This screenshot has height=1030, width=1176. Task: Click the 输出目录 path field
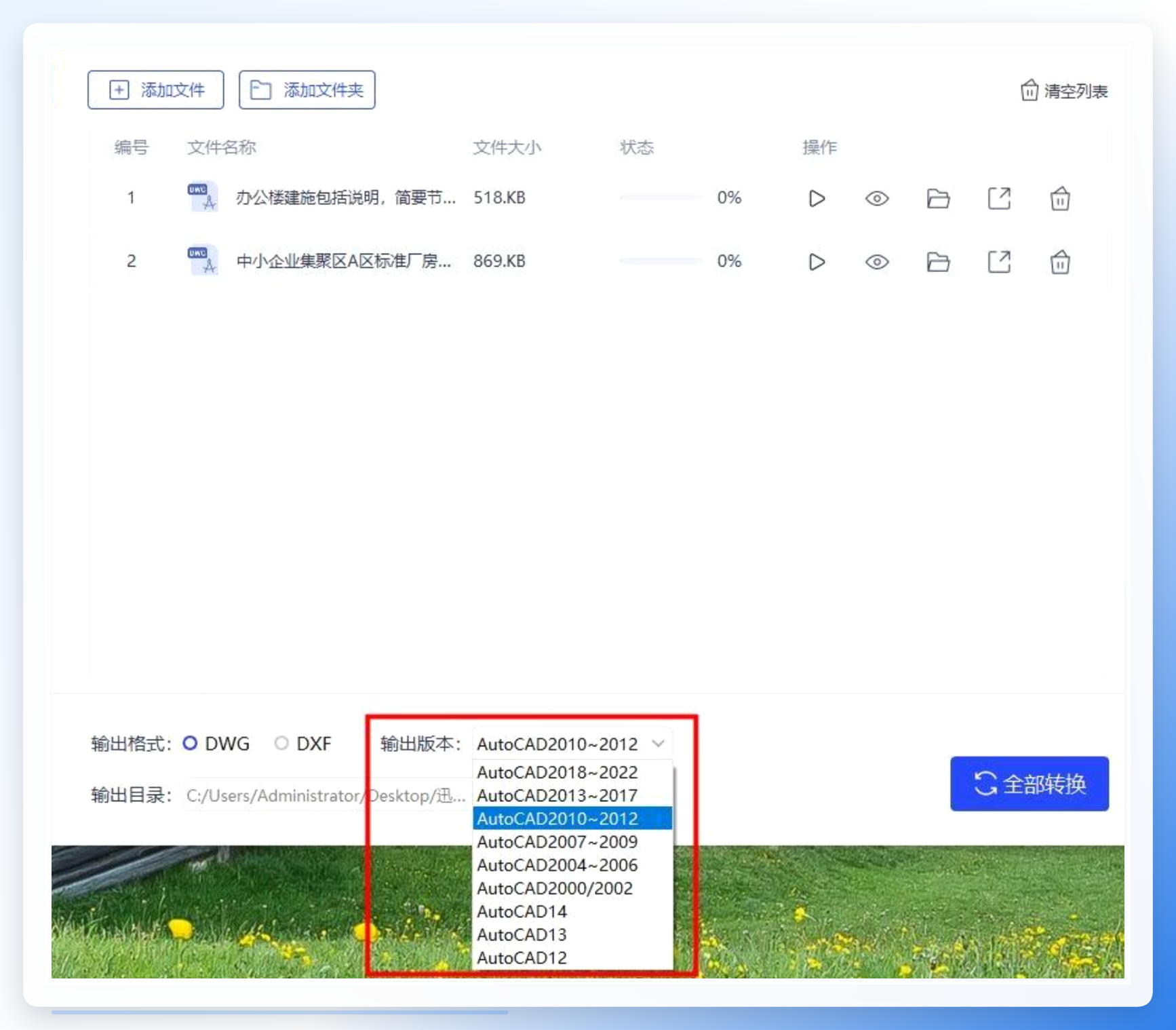point(326,795)
